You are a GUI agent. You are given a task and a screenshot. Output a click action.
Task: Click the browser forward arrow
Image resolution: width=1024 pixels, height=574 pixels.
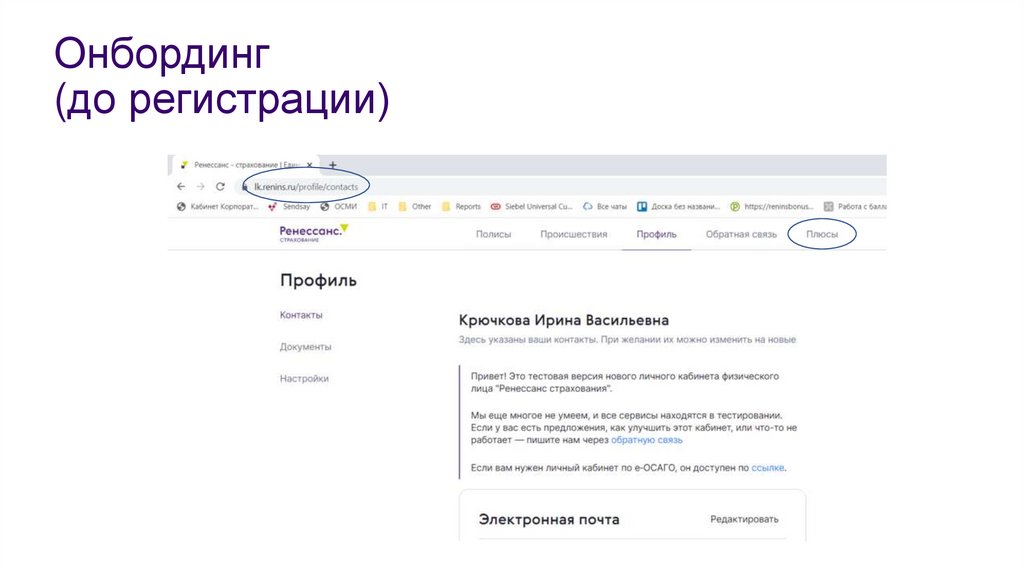[200, 186]
